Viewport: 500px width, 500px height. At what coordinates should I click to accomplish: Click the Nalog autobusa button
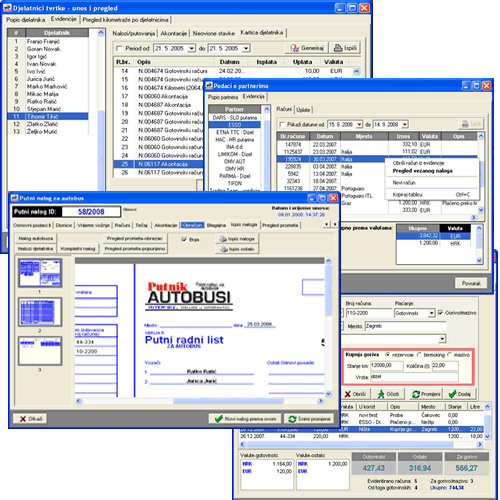[x=35, y=238]
